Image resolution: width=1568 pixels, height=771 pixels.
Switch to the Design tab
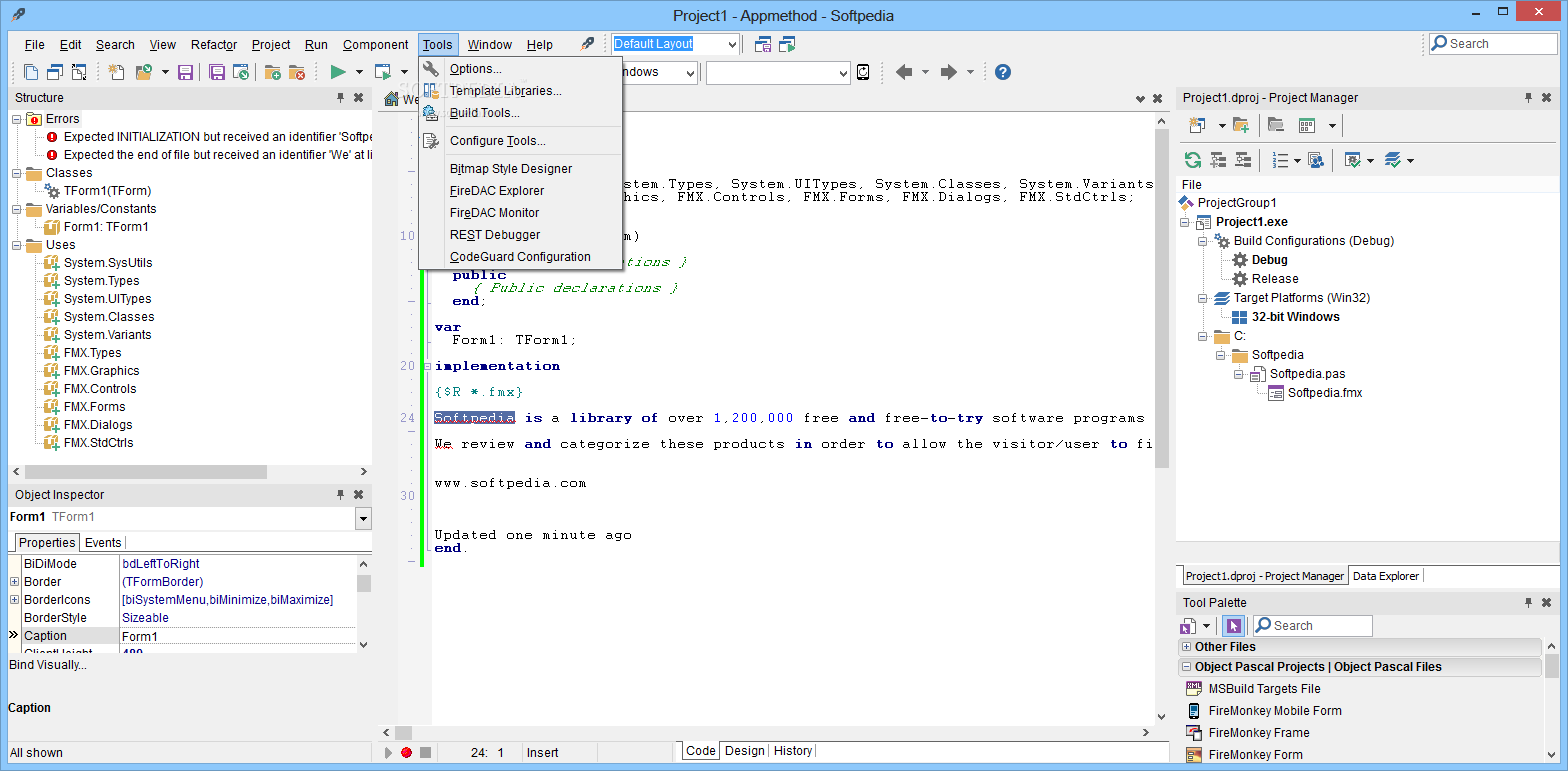pos(744,751)
